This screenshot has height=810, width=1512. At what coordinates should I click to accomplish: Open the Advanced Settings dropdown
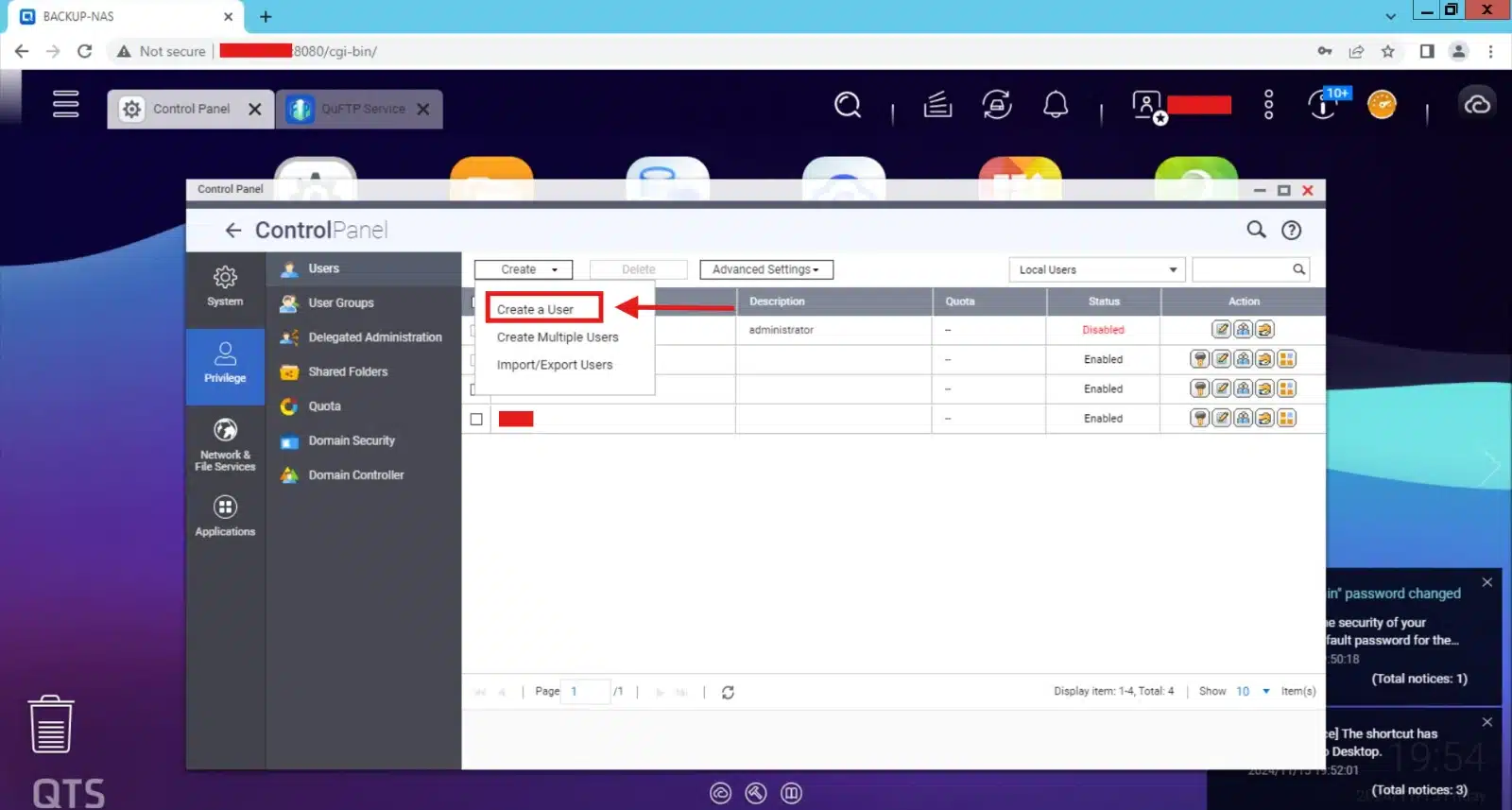765,269
